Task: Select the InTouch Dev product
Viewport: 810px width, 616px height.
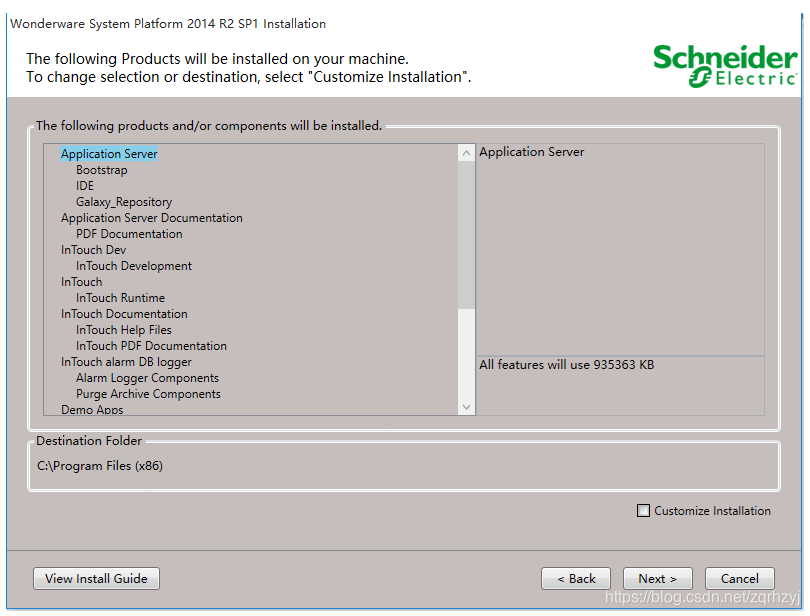Action: click(94, 250)
